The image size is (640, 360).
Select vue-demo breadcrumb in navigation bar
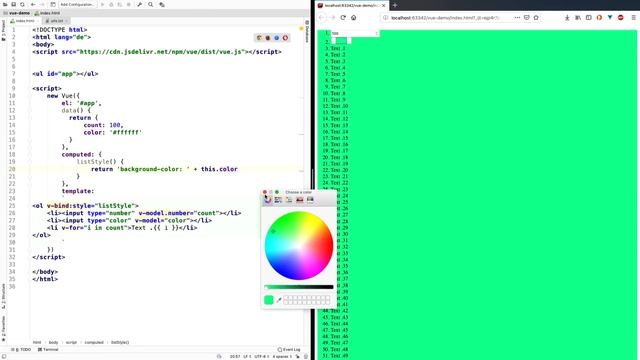coord(17,13)
